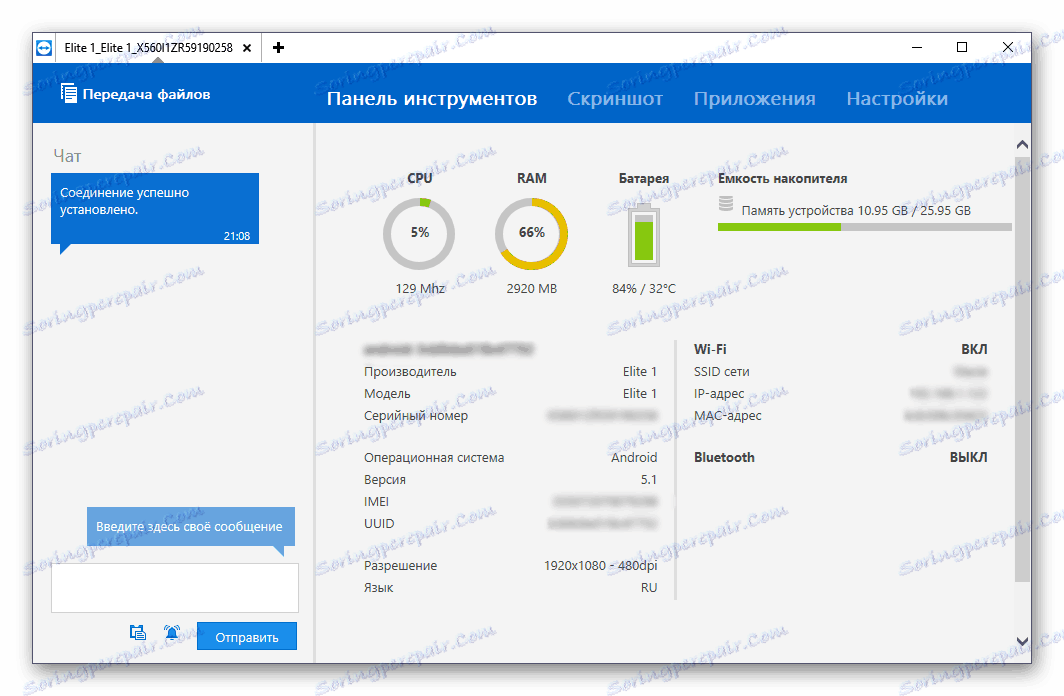The width and height of the screenshot is (1064, 696).
Task: Open Передача файлов file transfer
Action: pyautogui.click(x=135, y=94)
